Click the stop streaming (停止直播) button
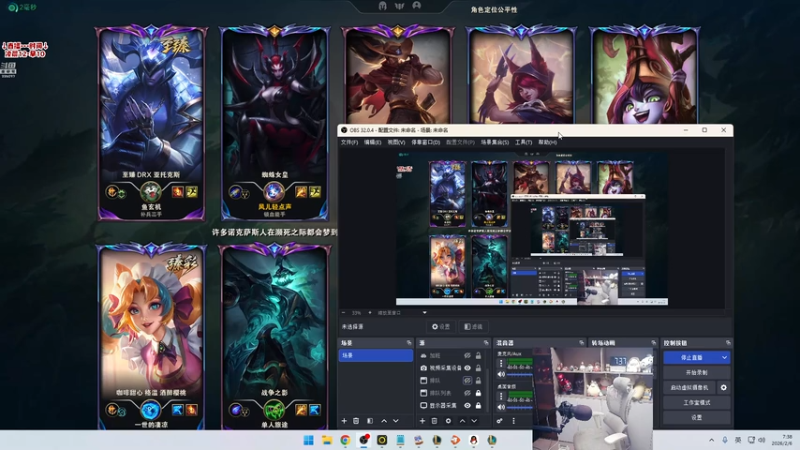This screenshot has width=800, height=450. [691, 358]
